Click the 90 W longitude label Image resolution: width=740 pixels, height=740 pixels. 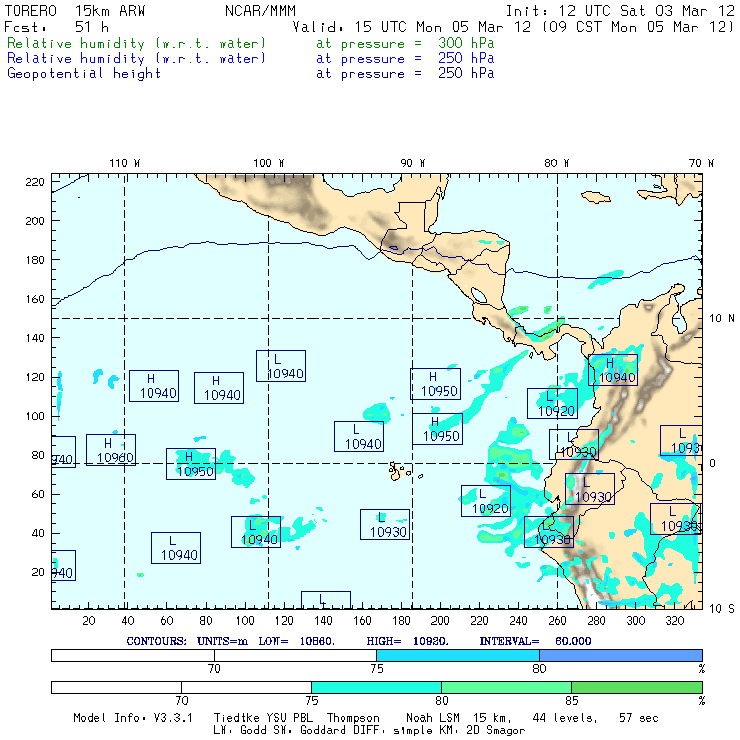click(x=413, y=163)
